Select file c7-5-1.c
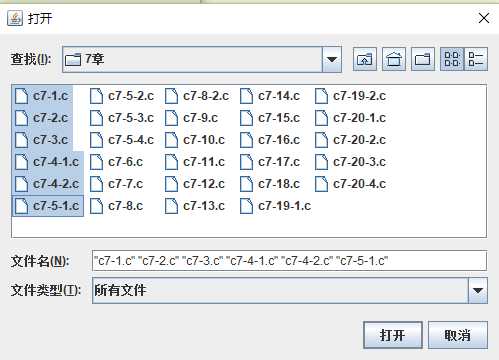Image resolution: width=499 pixels, height=360 pixels. point(48,206)
